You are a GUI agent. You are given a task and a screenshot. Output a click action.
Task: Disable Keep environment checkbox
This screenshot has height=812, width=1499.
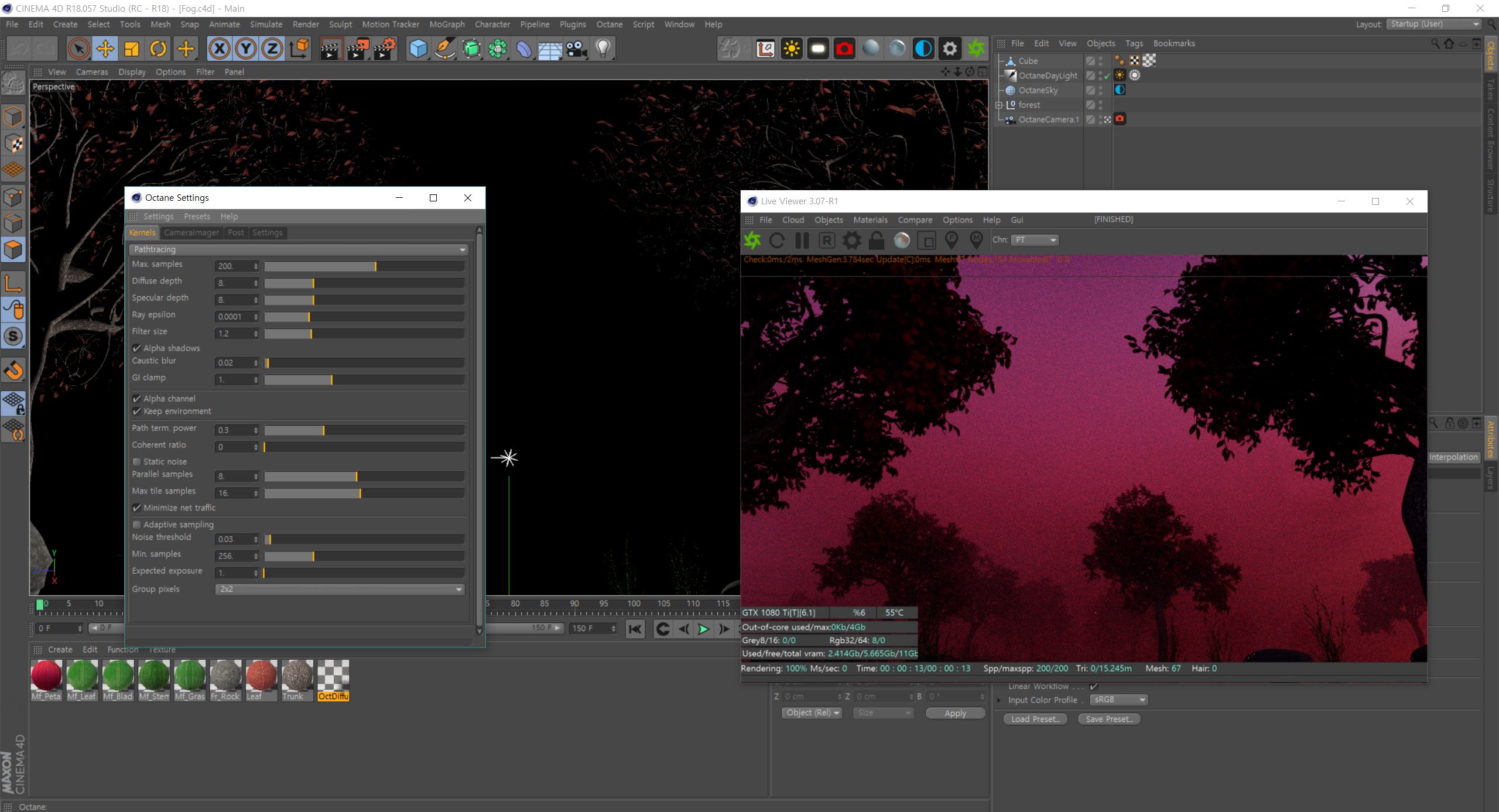[136, 412]
